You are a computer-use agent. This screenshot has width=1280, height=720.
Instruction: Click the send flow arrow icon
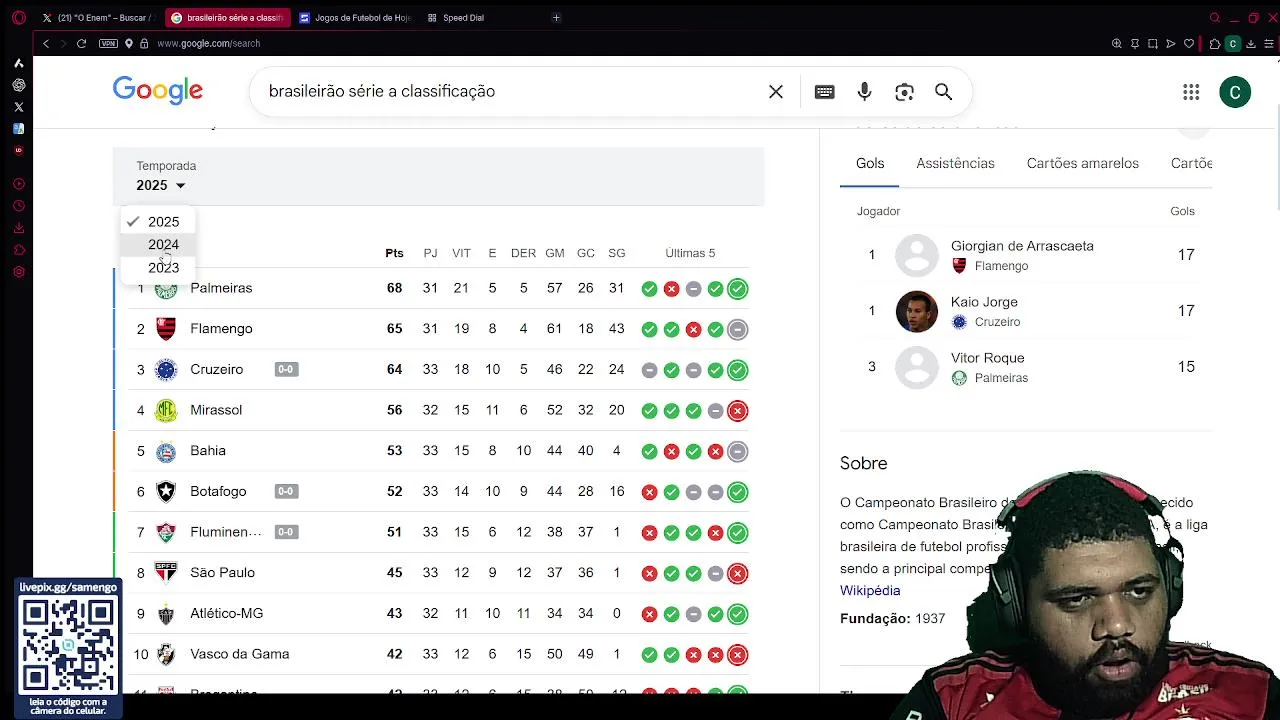pyautogui.click(x=1170, y=43)
